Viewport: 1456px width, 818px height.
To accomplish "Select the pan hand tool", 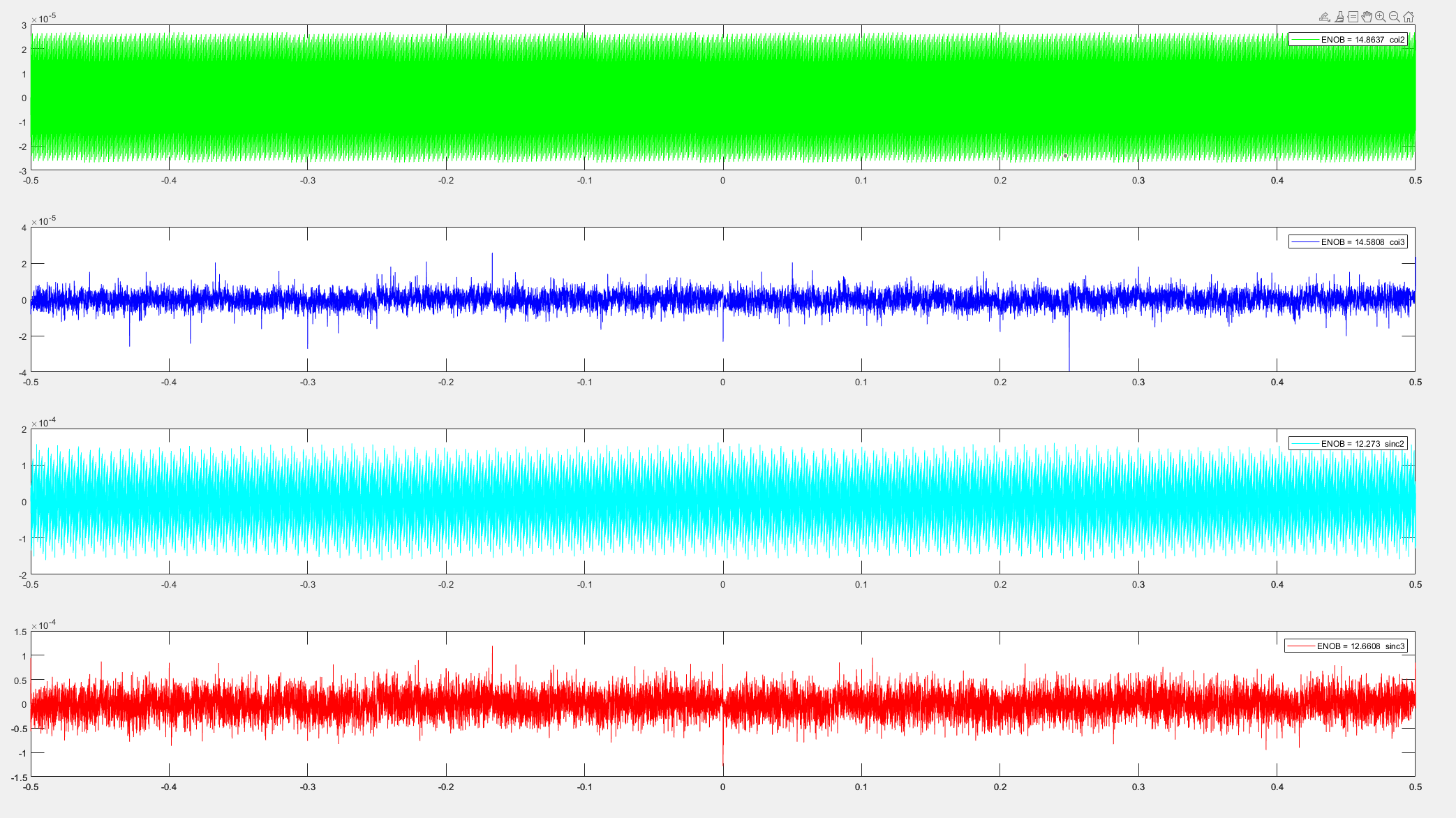I will pos(1367,17).
